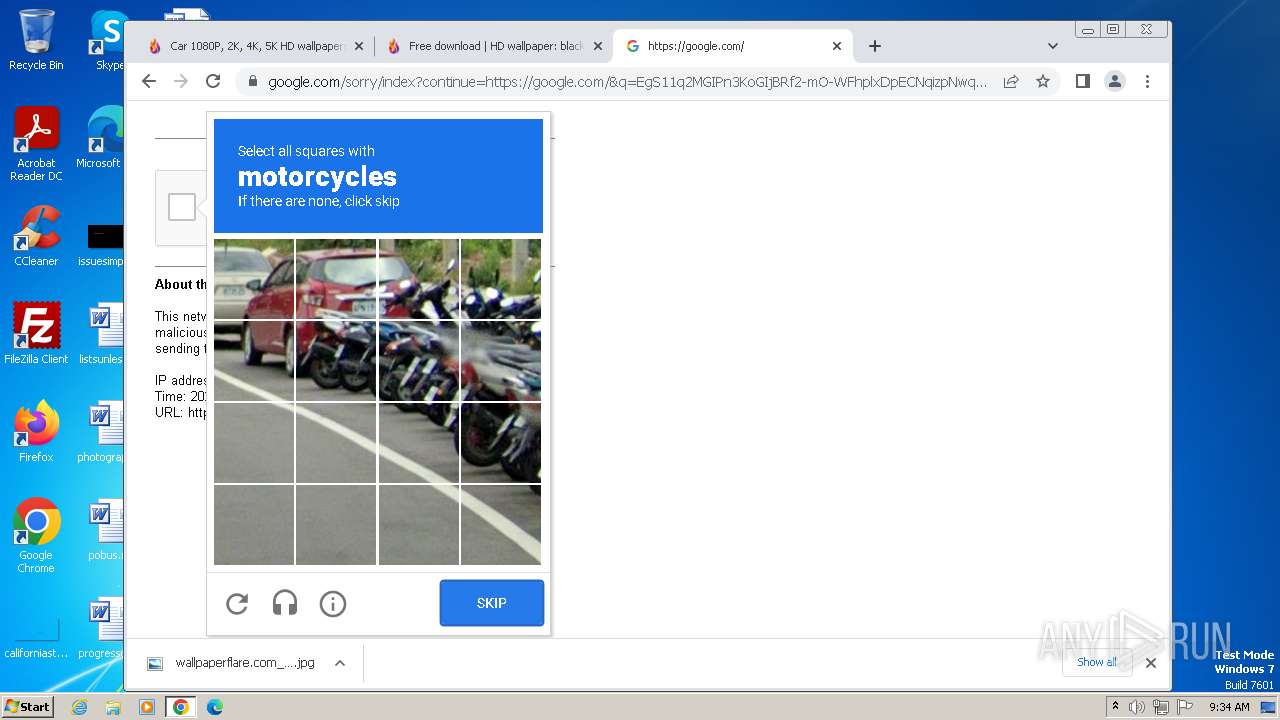This screenshot has height=720, width=1280.
Task: Open Internet Explorer from taskbar
Action: click(x=80, y=707)
